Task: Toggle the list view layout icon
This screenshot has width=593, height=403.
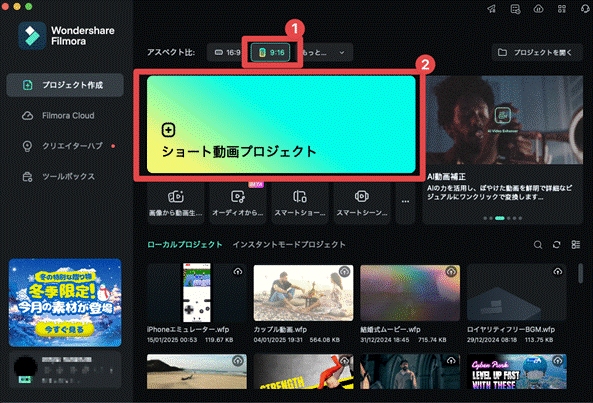Action: tap(576, 245)
